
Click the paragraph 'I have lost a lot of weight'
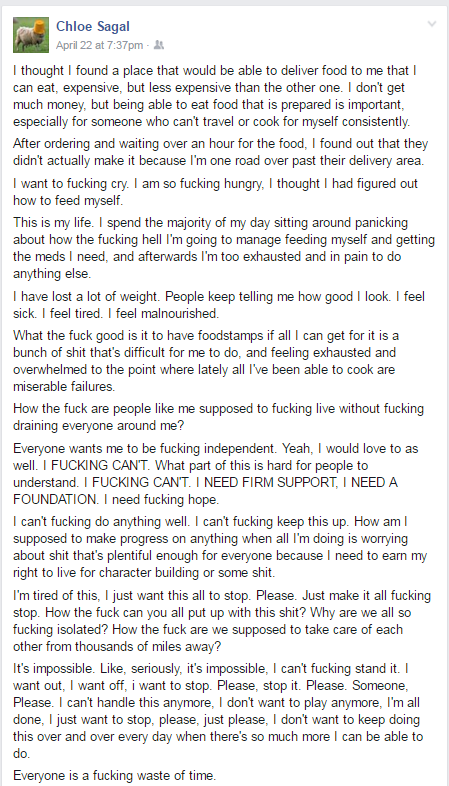(x=218, y=305)
